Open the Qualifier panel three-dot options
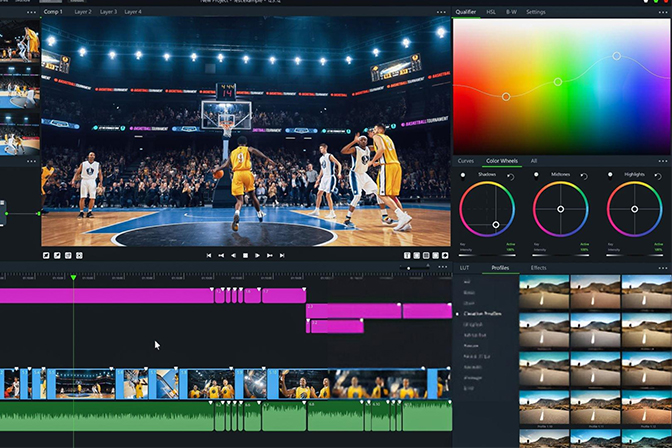The image size is (672, 448). pyautogui.click(x=663, y=12)
